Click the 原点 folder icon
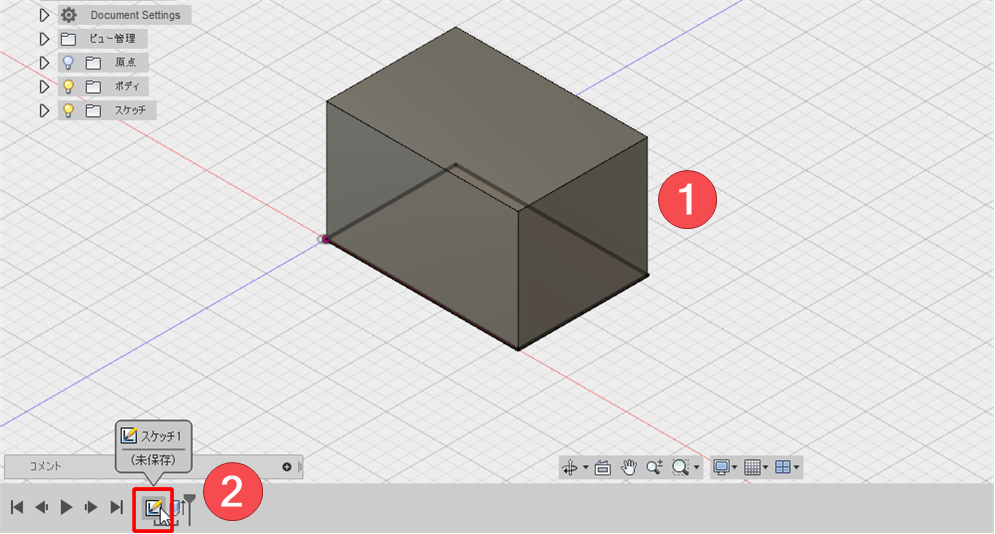Image resolution: width=995 pixels, height=534 pixels. pyautogui.click(x=93, y=62)
